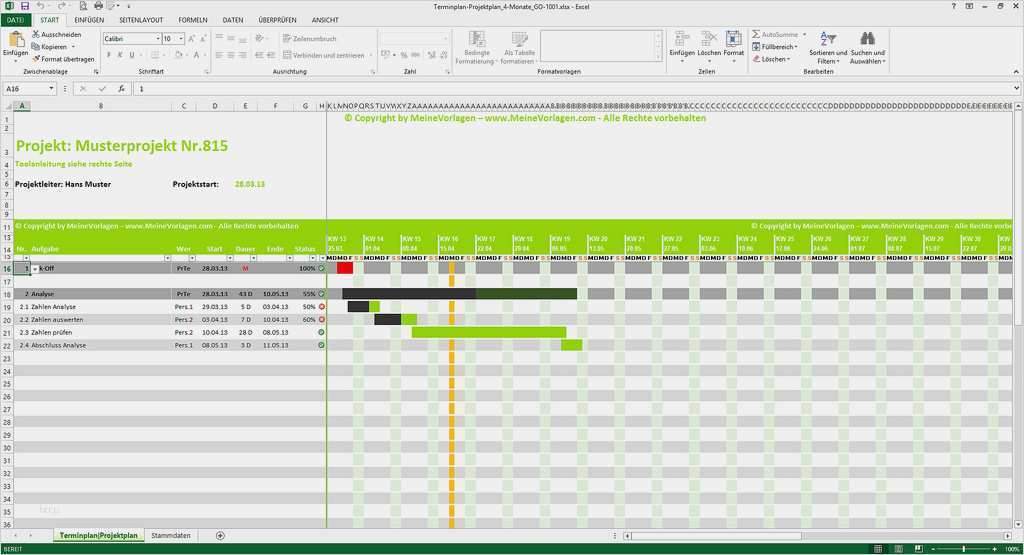Activate Format übertragen painter
The image size is (1024, 555).
(x=63, y=59)
